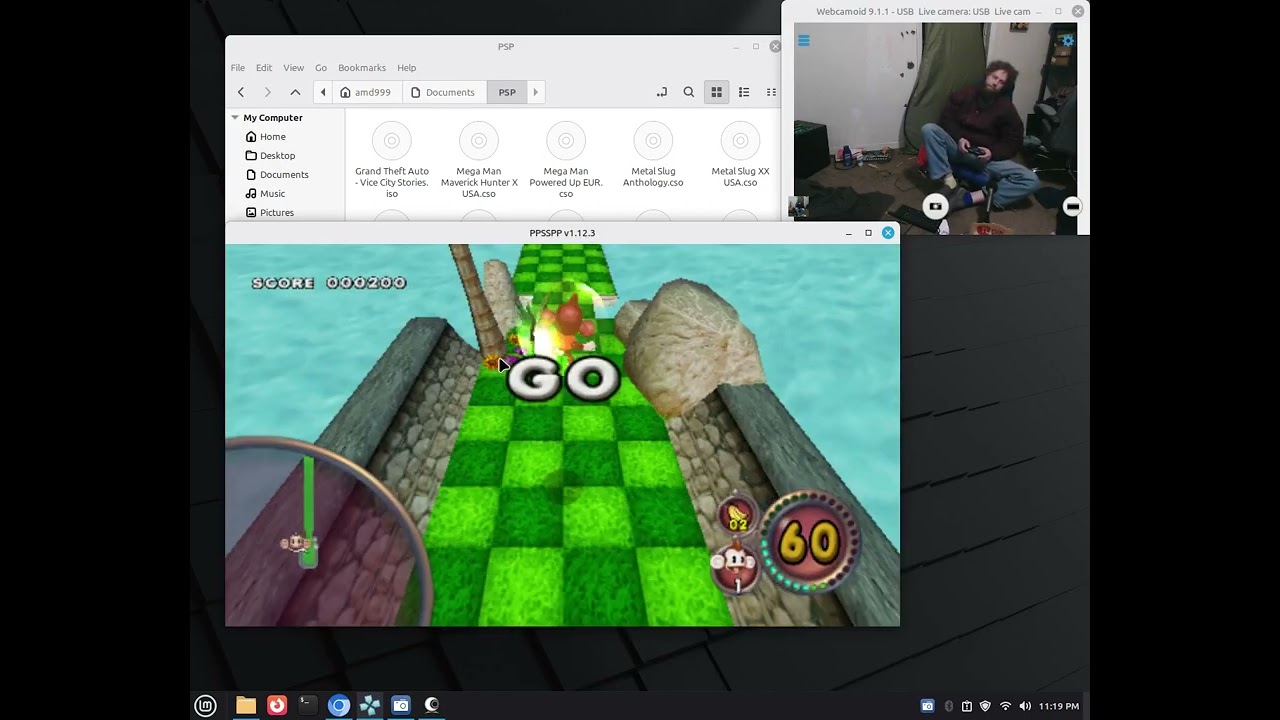Open the screenshot tool in the taskbar
This screenshot has width=1280, height=720.
click(x=401, y=705)
